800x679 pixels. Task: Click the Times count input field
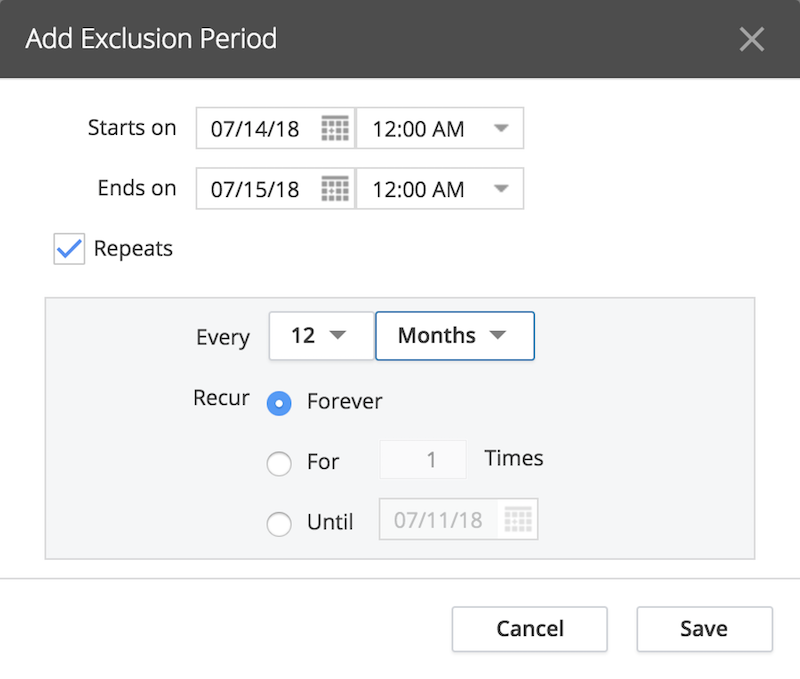click(423, 460)
